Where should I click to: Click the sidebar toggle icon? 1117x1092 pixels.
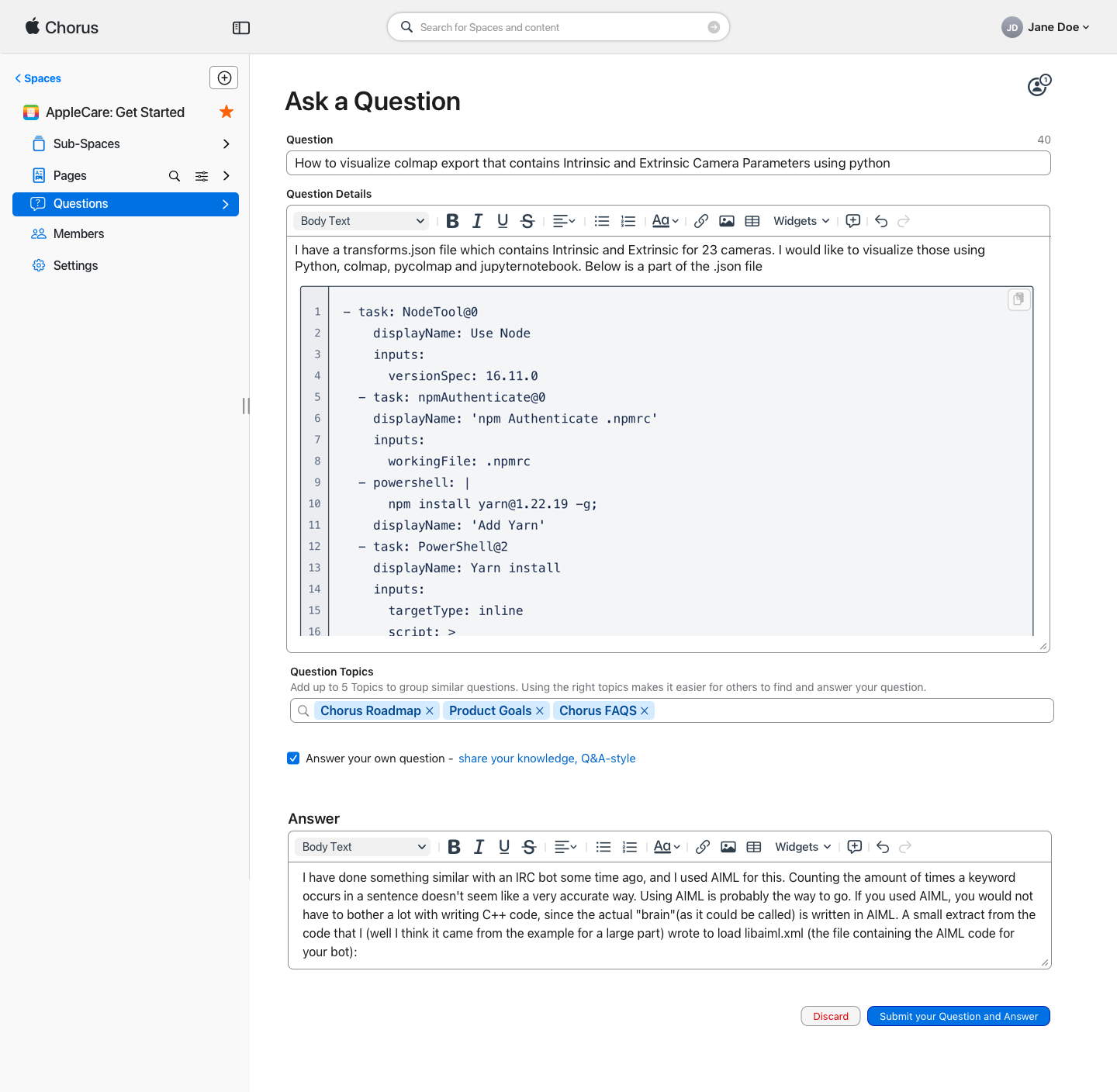(x=241, y=28)
